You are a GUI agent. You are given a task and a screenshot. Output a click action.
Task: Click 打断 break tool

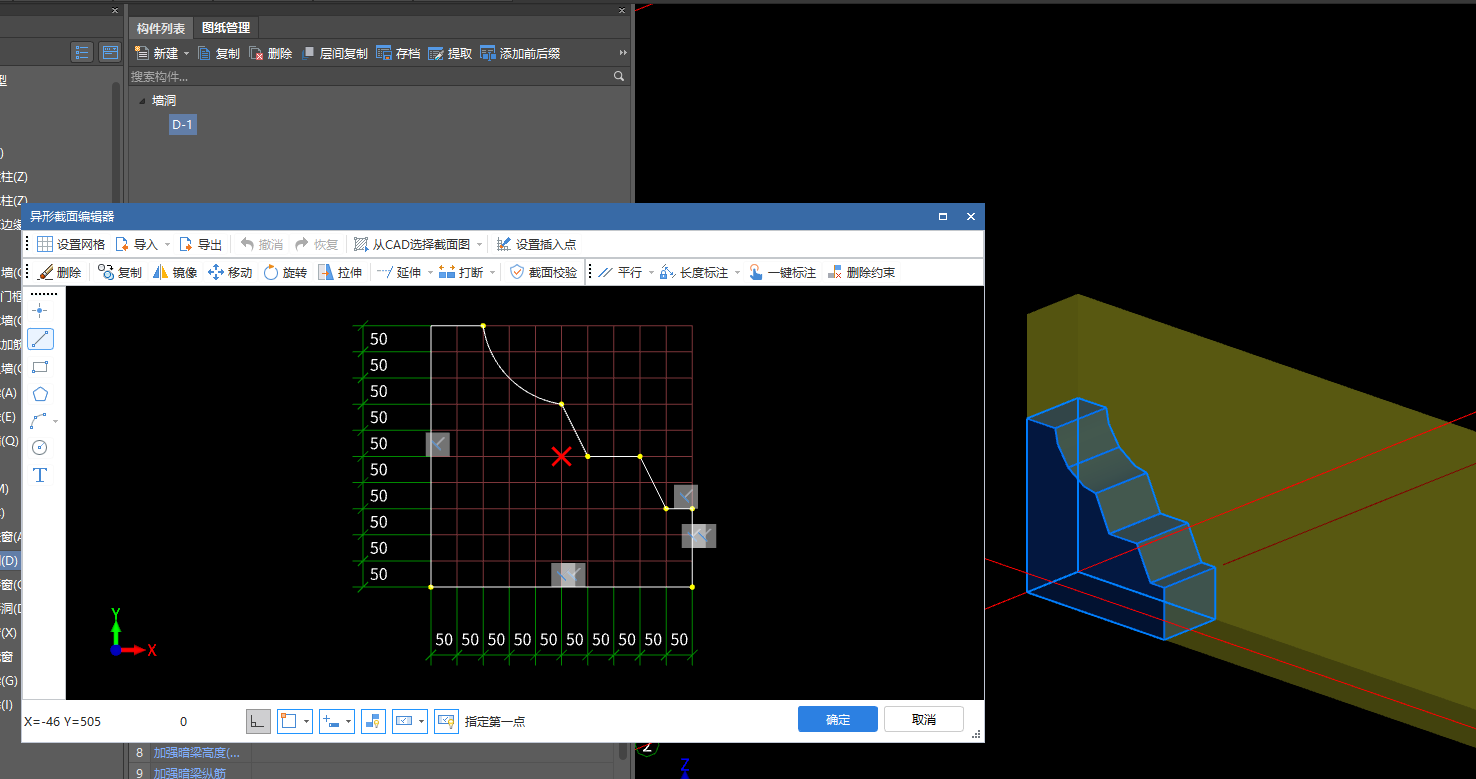tap(461, 272)
